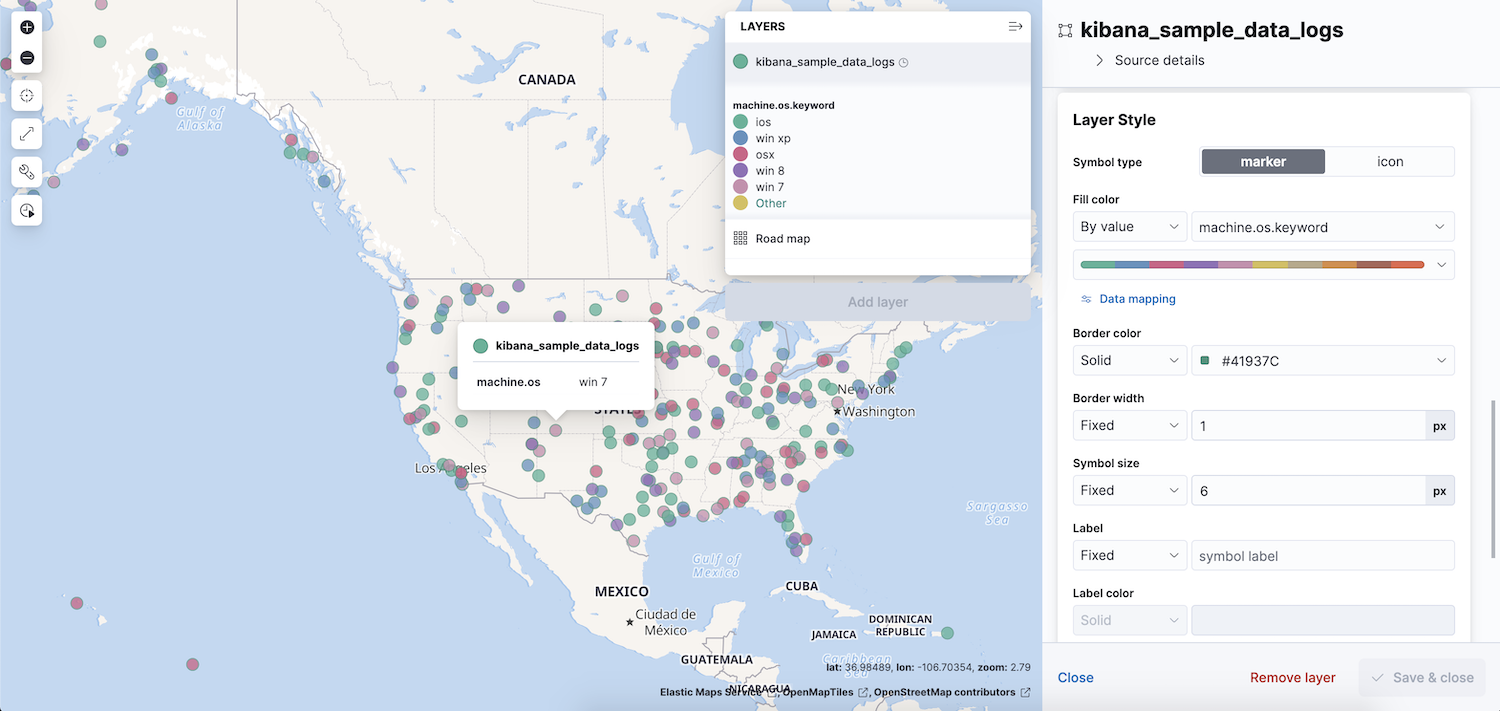
Task: Open the Fill color By value dropdown
Action: click(x=1129, y=226)
